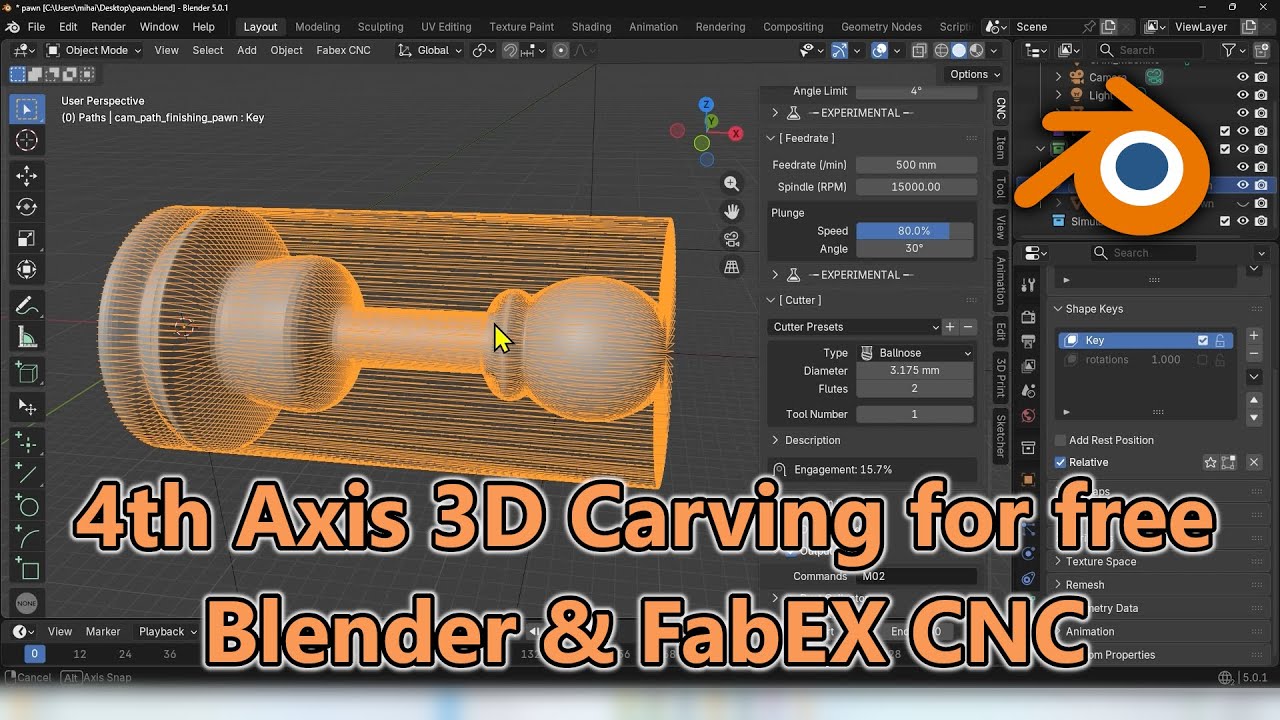This screenshot has height=720, width=1280.
Task: Enable Add Rest Position checkbox
Action: pyautogui.click(x=1061, y=440)
